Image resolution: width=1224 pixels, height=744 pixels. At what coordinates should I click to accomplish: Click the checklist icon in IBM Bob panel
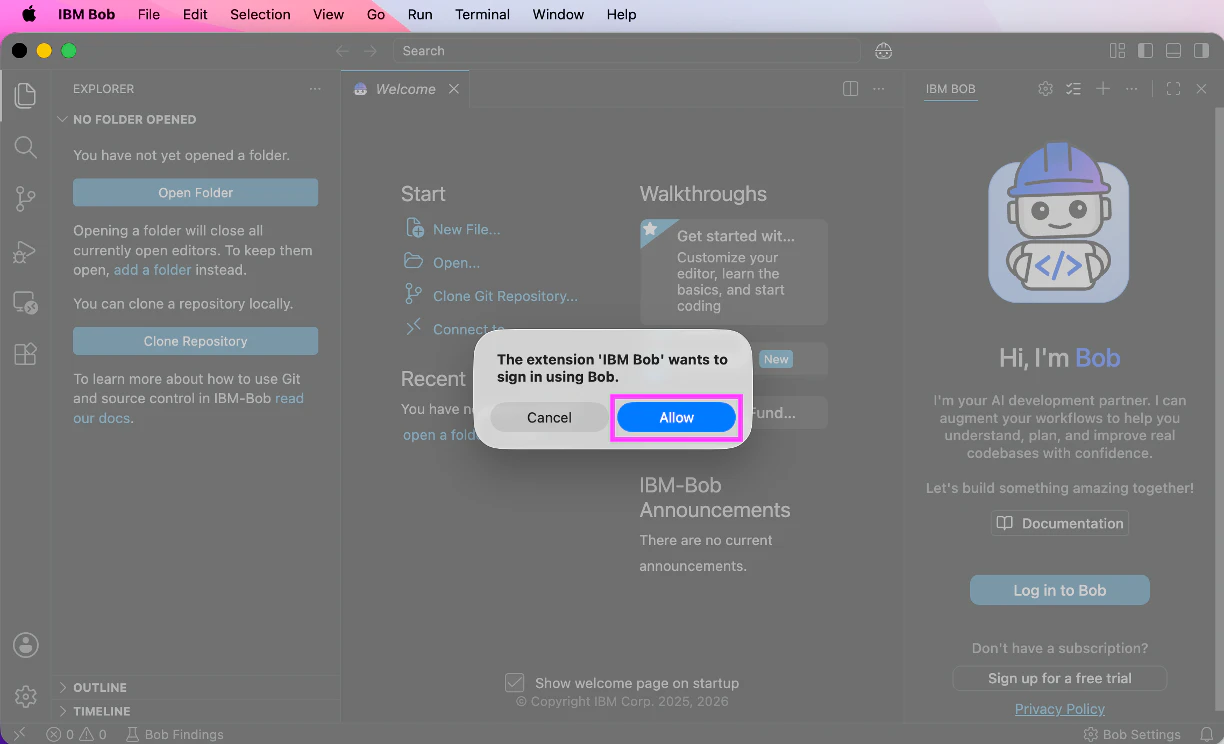point(1074,89)
